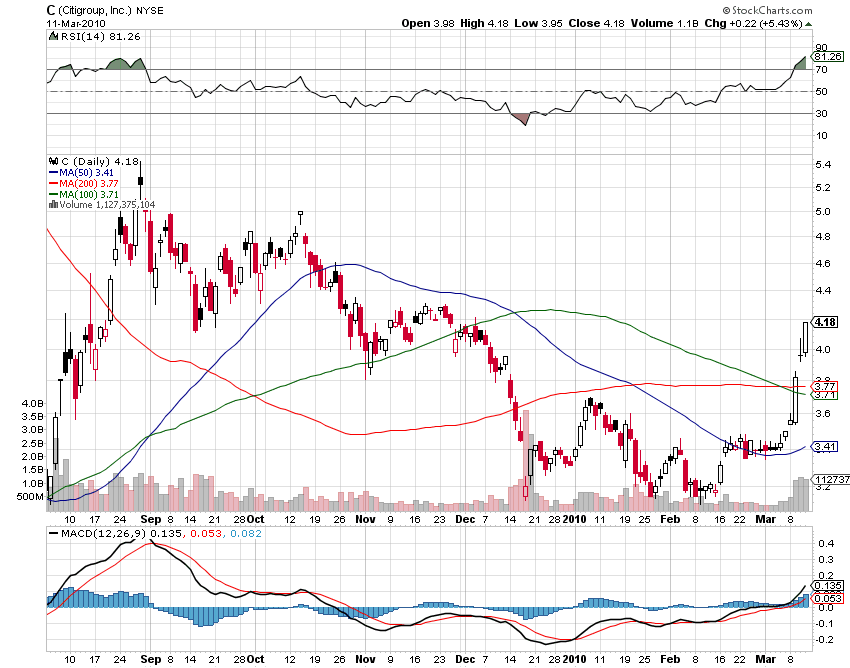Click the Sep label below the MACD panel
The width and height of the screenshot is (850, 668).
(x=151, y=659)
